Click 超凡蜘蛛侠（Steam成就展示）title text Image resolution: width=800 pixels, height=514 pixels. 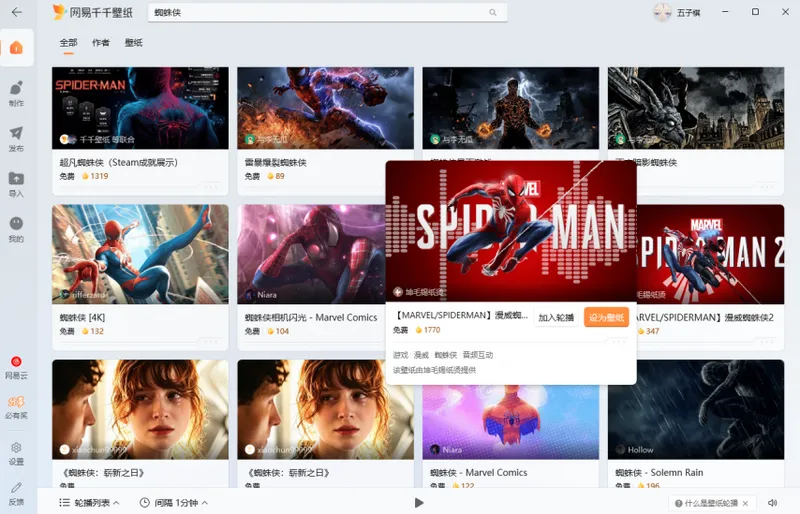tap(118, 162)
